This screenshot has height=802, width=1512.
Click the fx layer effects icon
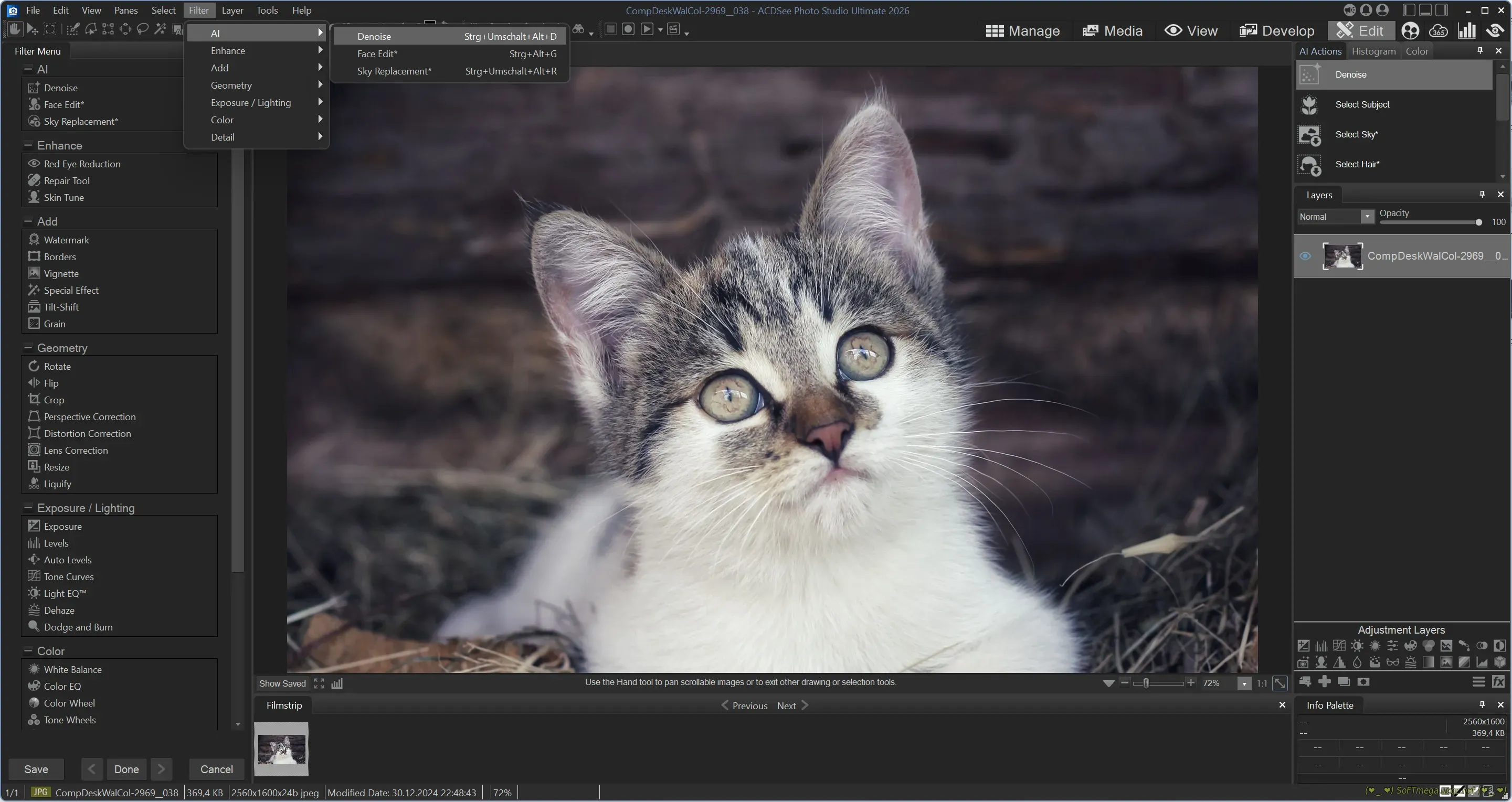1498,682
